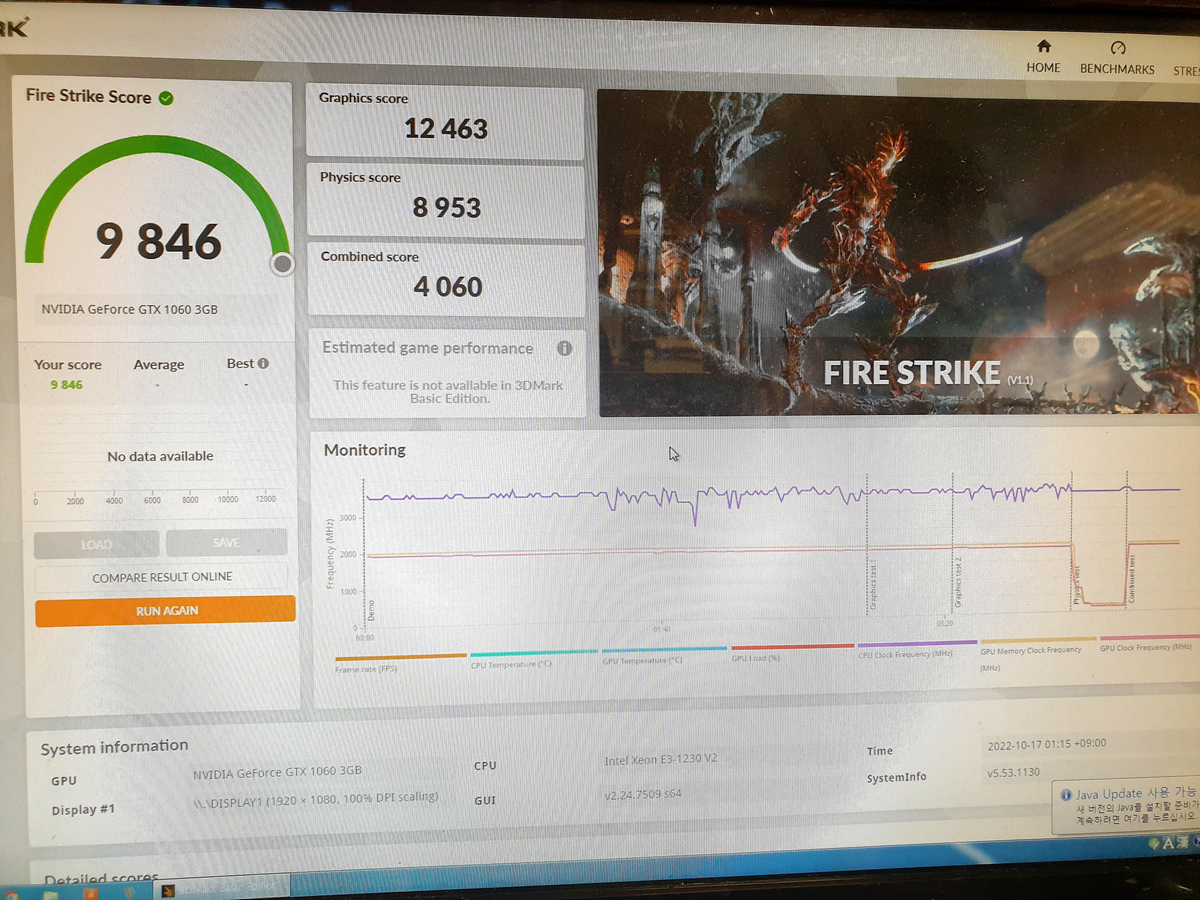Click the Graphics test 2 marker in chart
The width and height of the screenshot is (1200, 900).
[x=958, y=582]
